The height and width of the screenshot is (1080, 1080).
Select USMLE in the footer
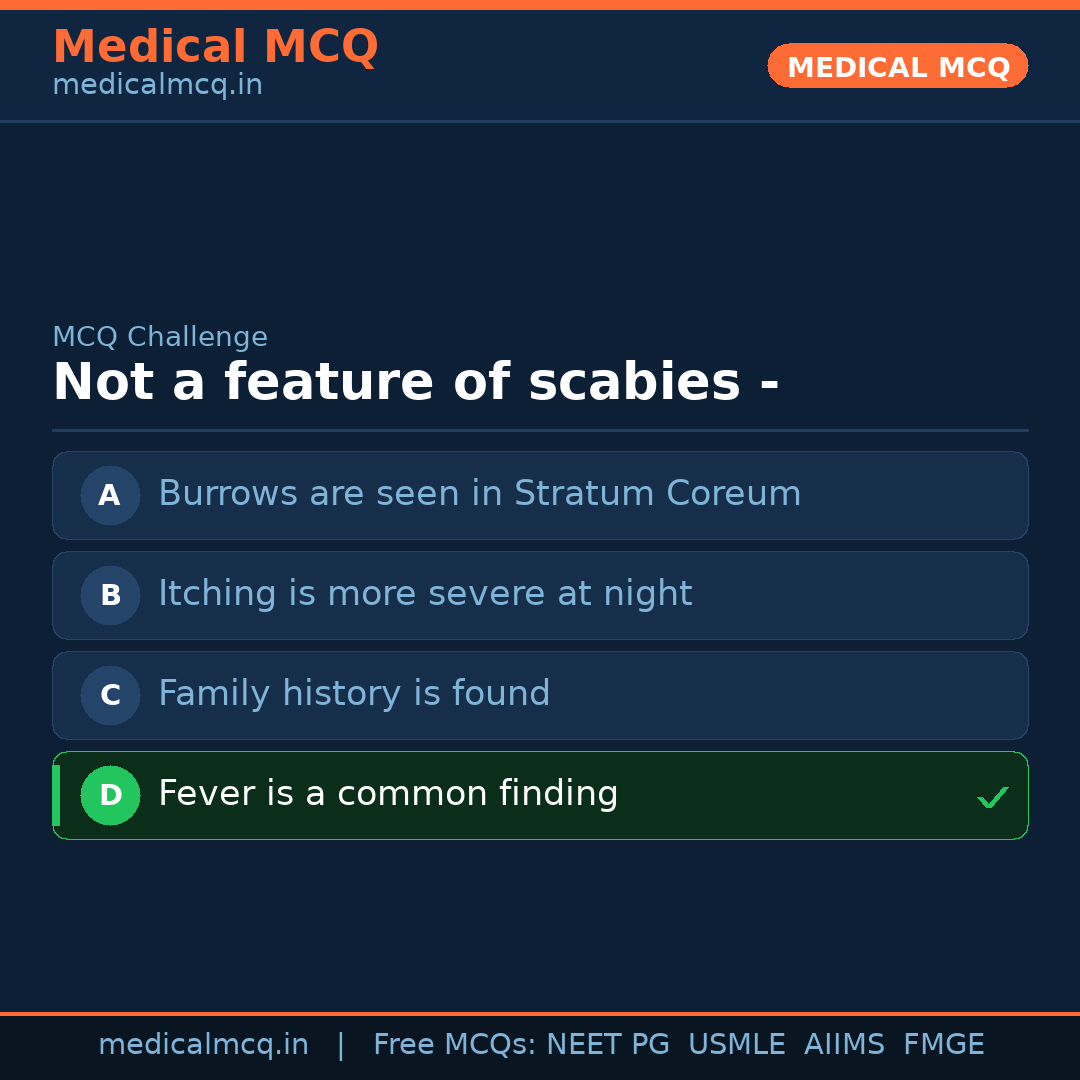tap(736, 1045)
